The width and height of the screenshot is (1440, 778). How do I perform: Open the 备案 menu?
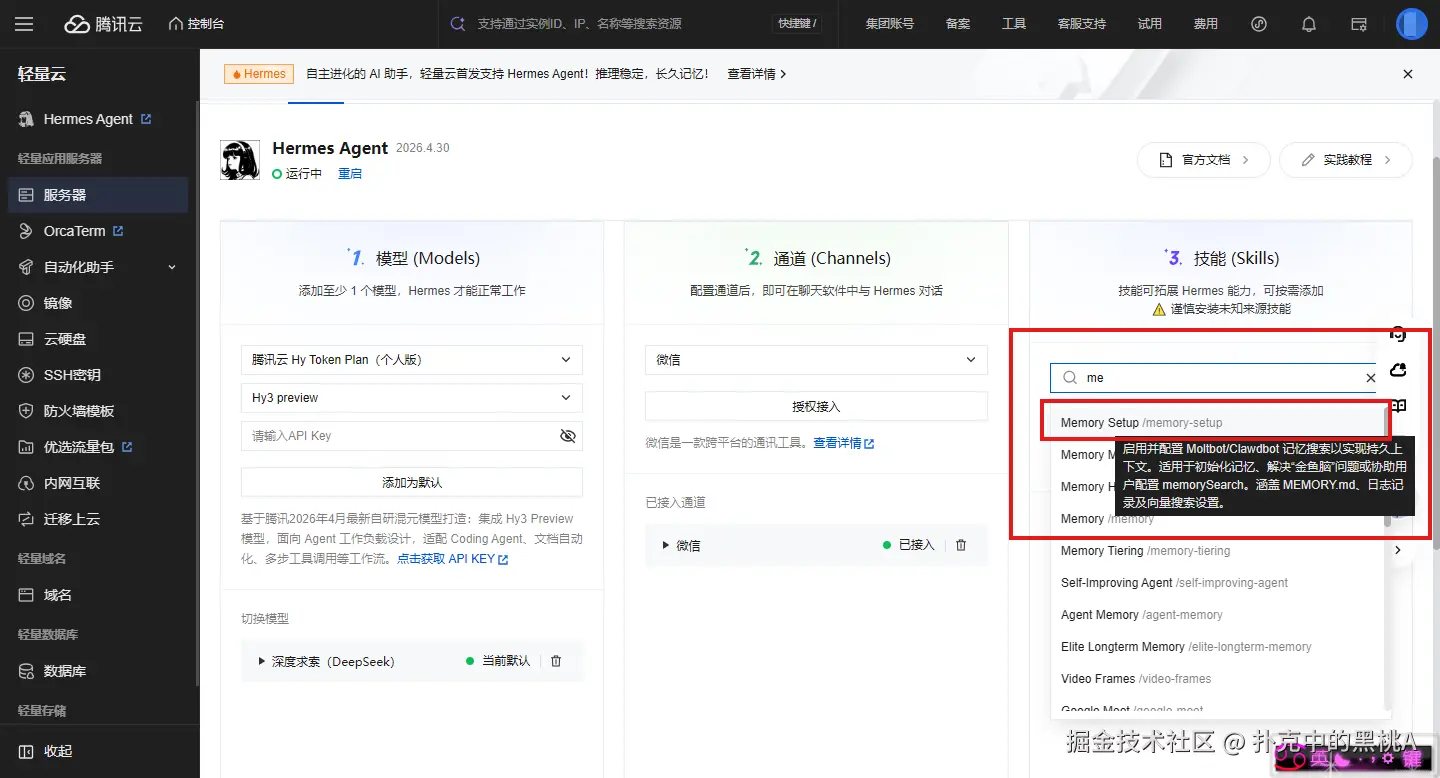[x=958, y=24]
